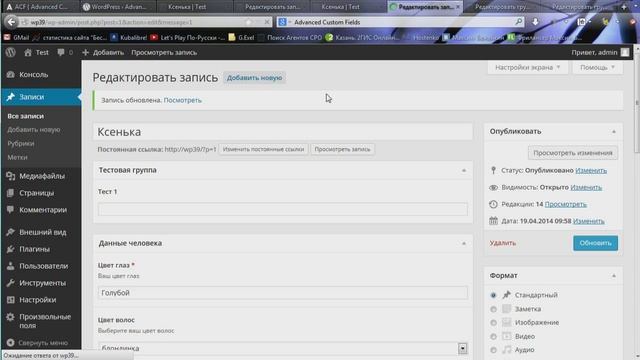Click Просмотреть next to Редакции

pos(565,204)
